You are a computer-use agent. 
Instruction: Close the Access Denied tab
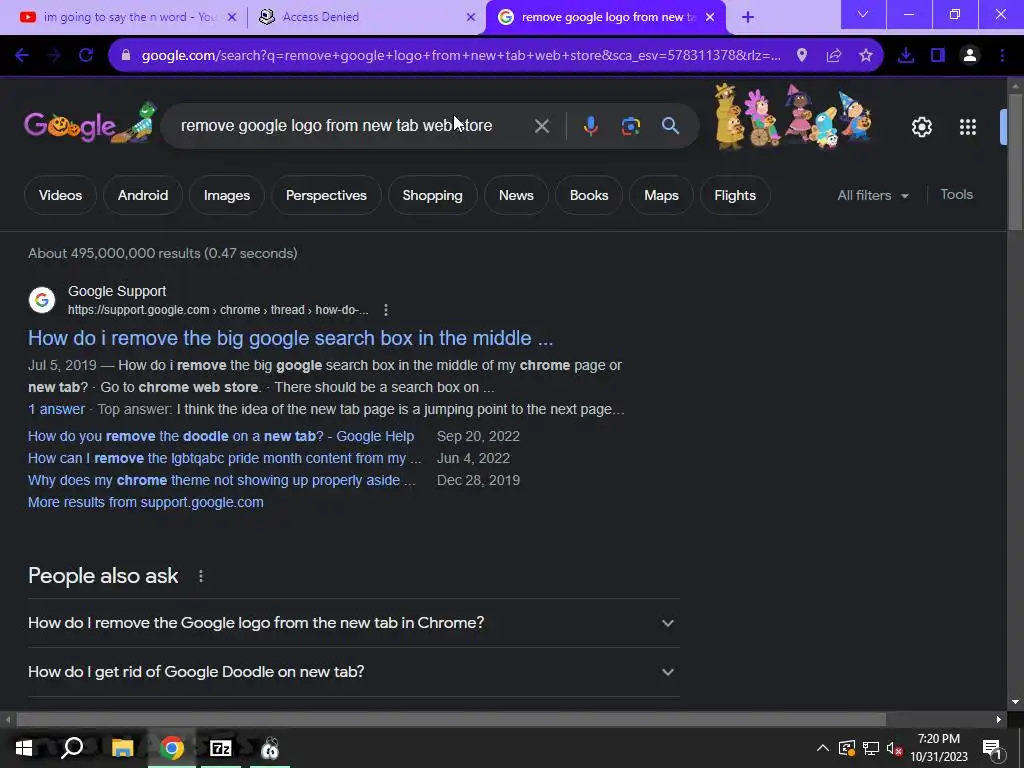point(471,17)
